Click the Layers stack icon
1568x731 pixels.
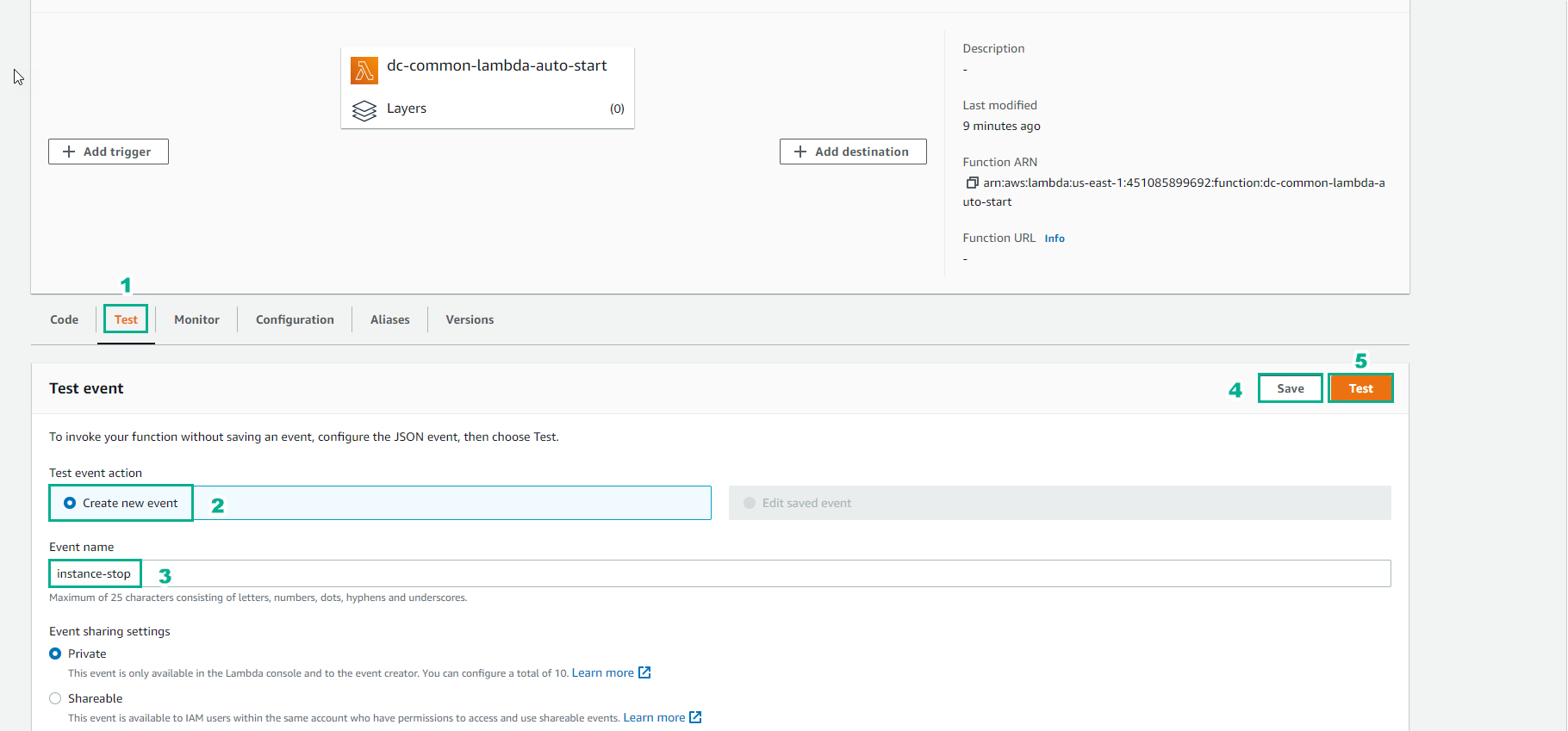[364, 110]
